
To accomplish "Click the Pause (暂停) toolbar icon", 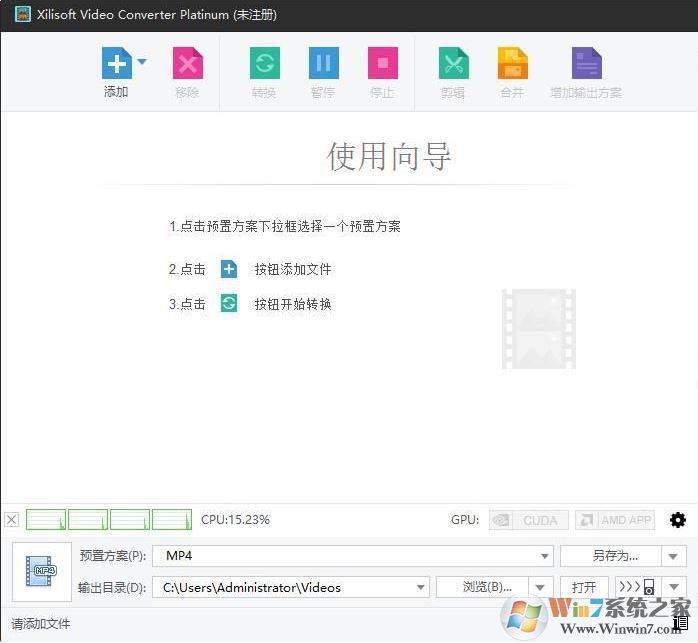I will coord(323,64).
